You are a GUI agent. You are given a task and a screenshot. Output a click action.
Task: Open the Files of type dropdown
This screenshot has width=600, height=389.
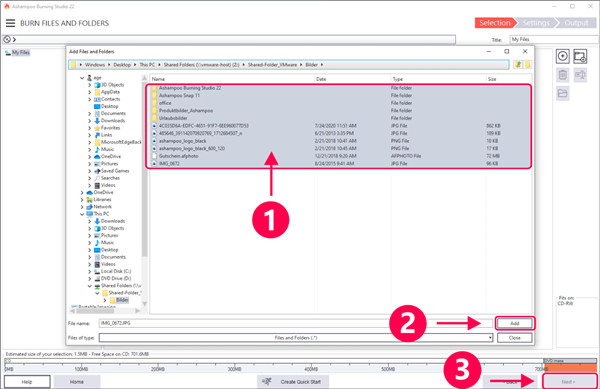pos(296,338)
